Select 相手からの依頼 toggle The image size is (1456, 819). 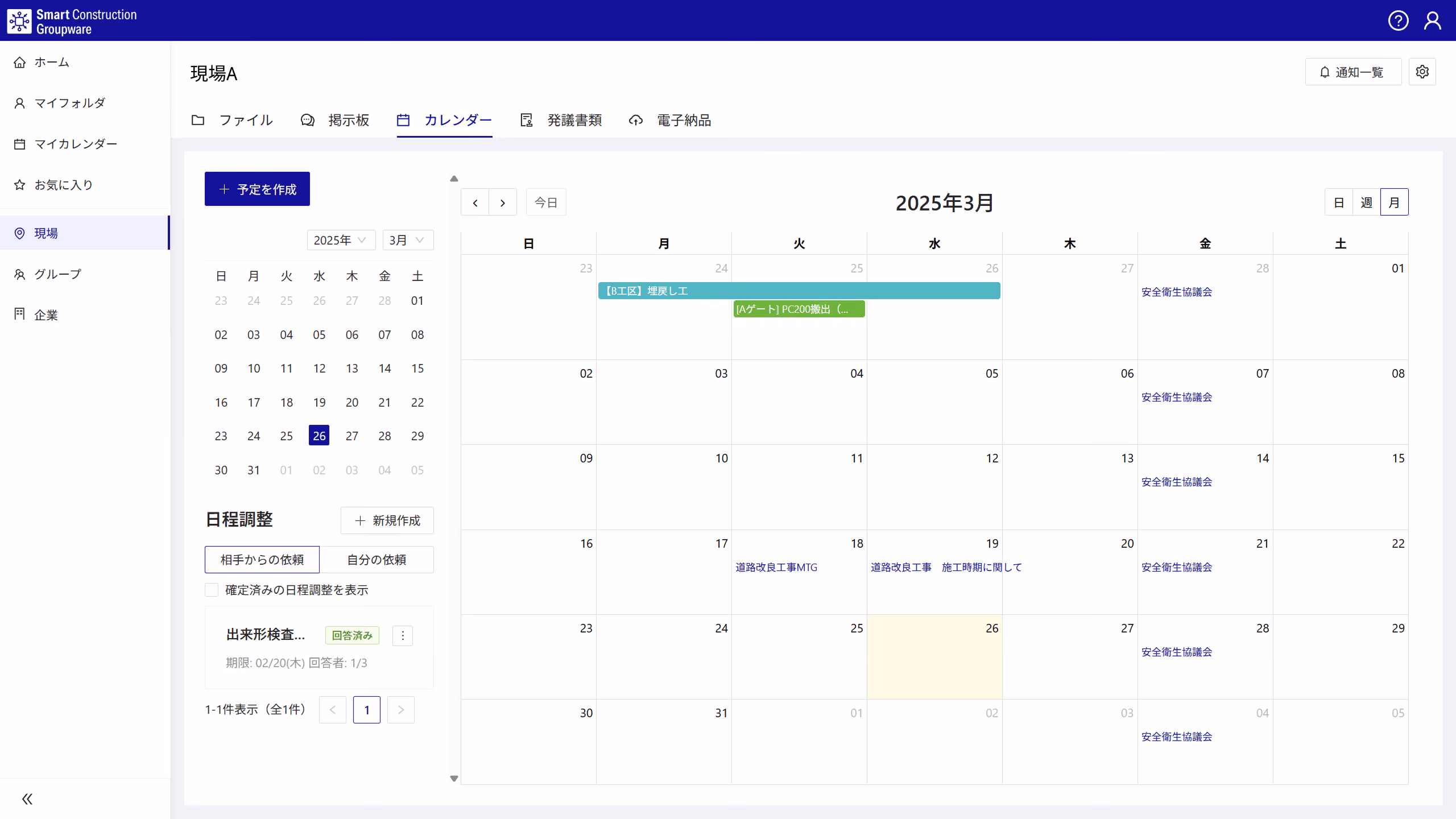[262, 560]
